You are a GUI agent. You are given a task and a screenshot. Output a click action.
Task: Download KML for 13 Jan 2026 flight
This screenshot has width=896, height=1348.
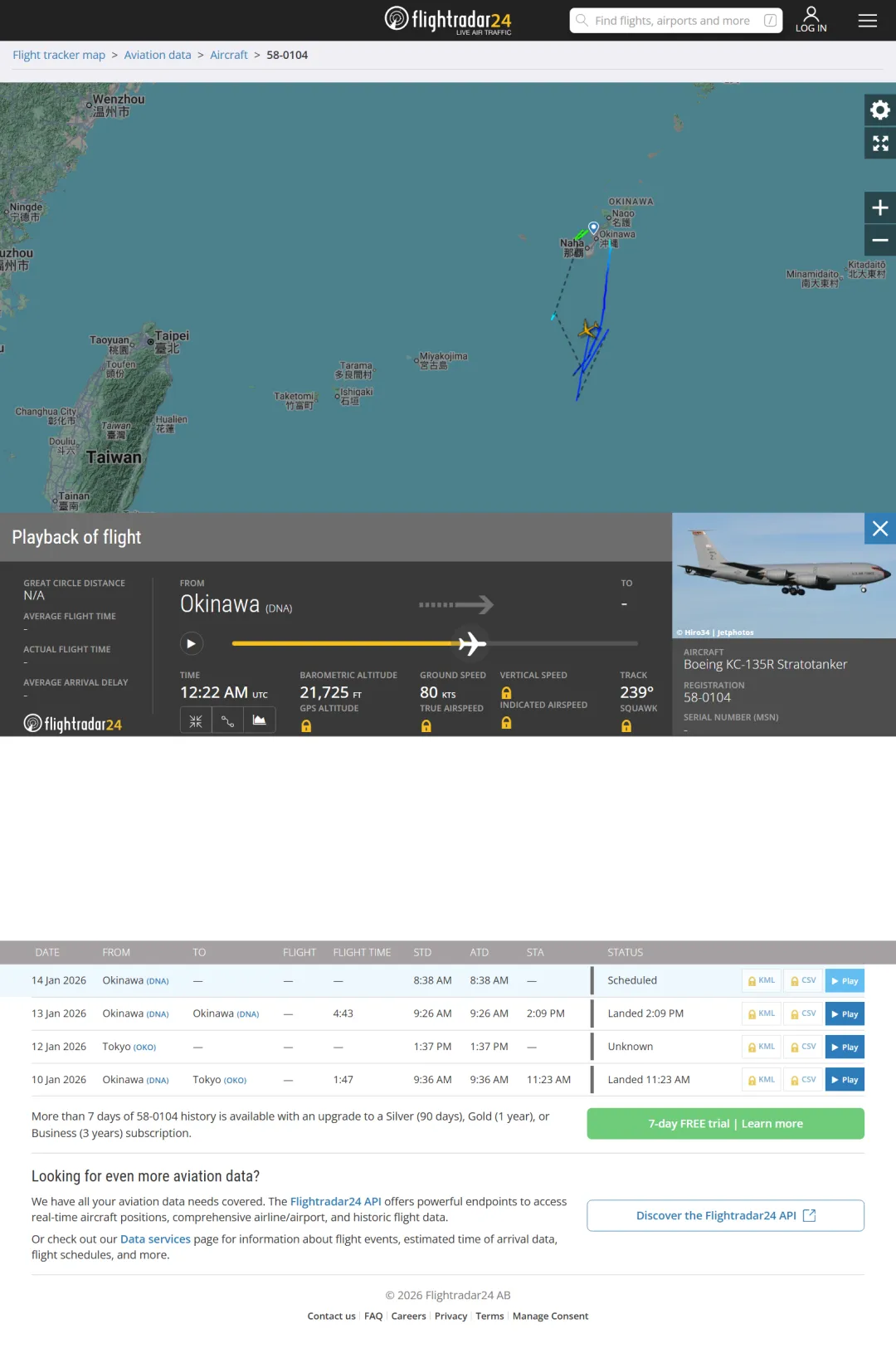pos(762,1013)
